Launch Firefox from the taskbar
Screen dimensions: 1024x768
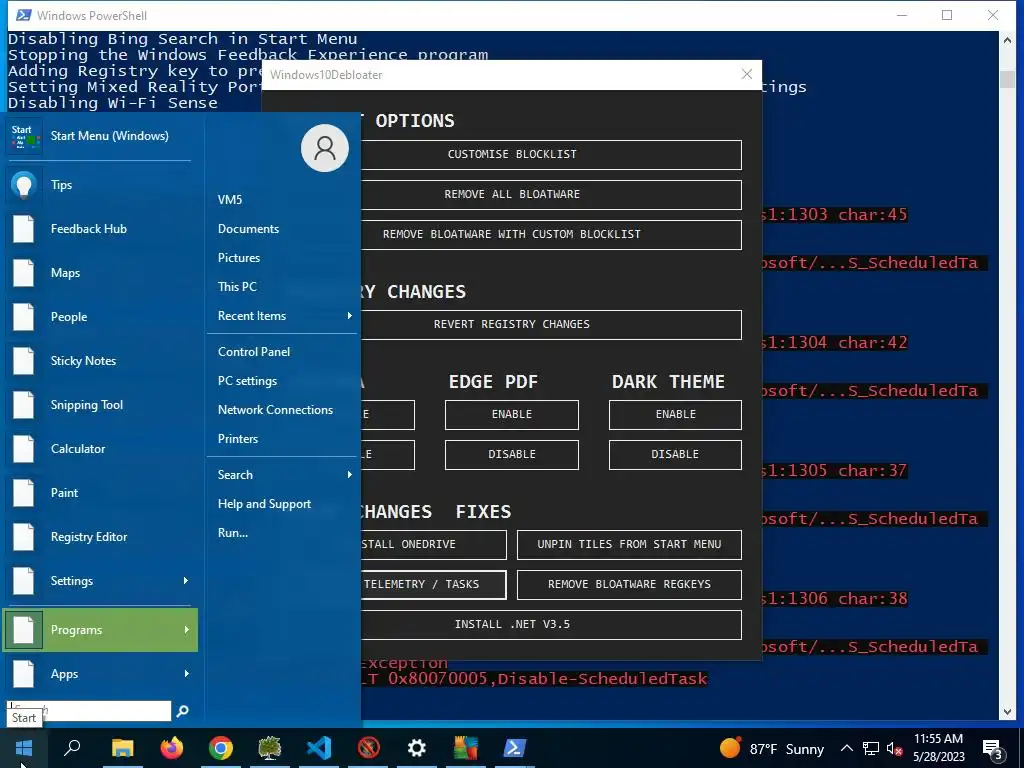[x=172, y=748]
